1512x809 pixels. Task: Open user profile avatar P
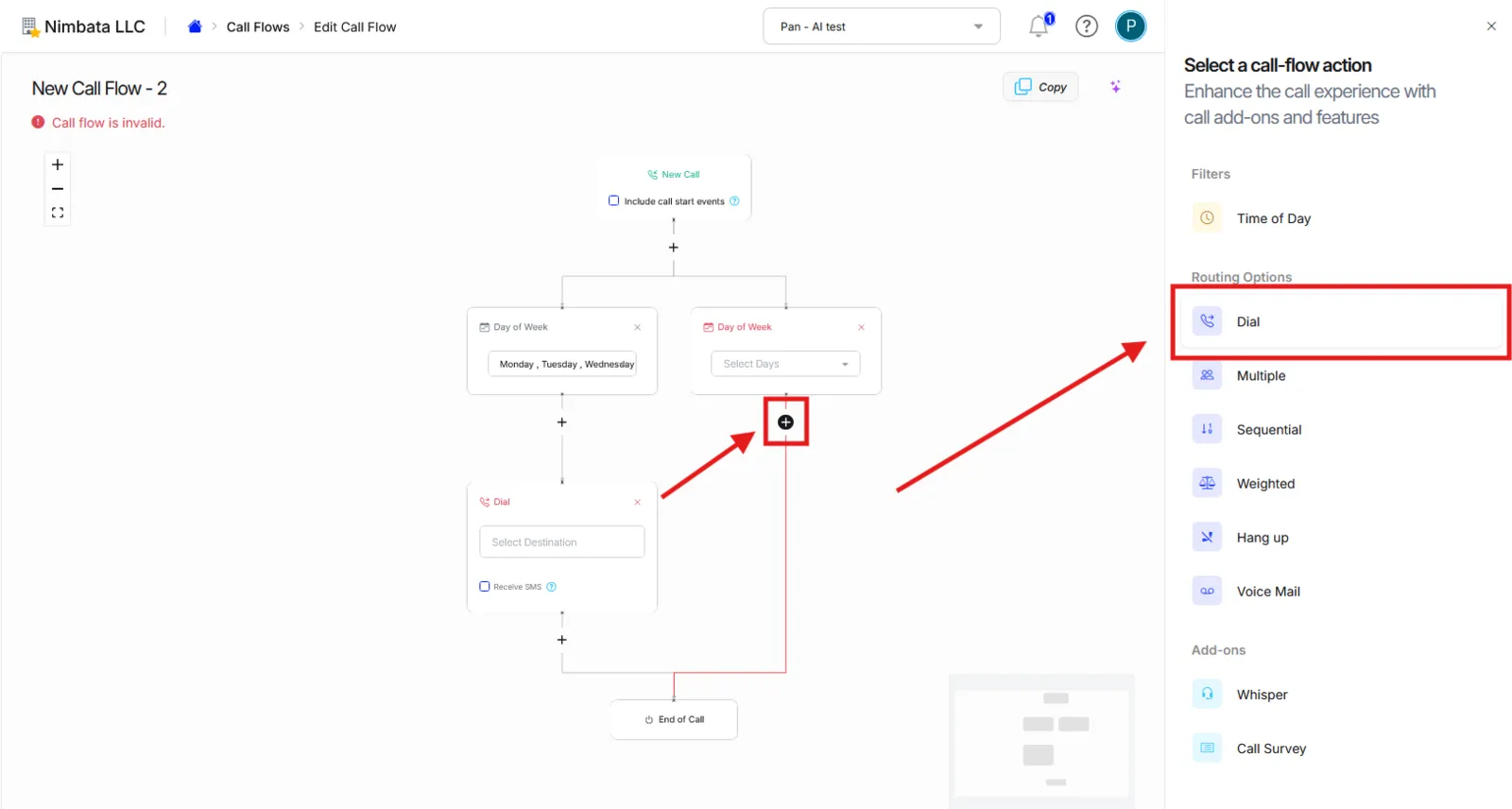pos(1130,26)
